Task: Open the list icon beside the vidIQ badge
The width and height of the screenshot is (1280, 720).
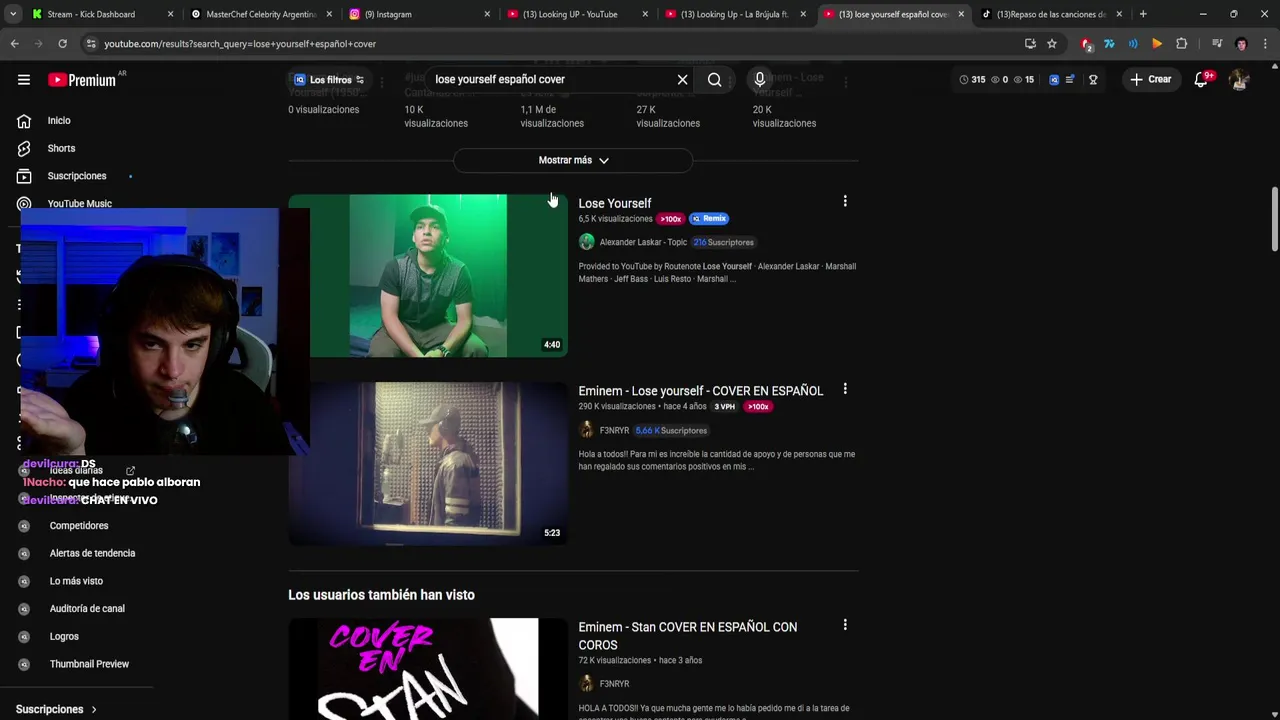Action: 1070,79
